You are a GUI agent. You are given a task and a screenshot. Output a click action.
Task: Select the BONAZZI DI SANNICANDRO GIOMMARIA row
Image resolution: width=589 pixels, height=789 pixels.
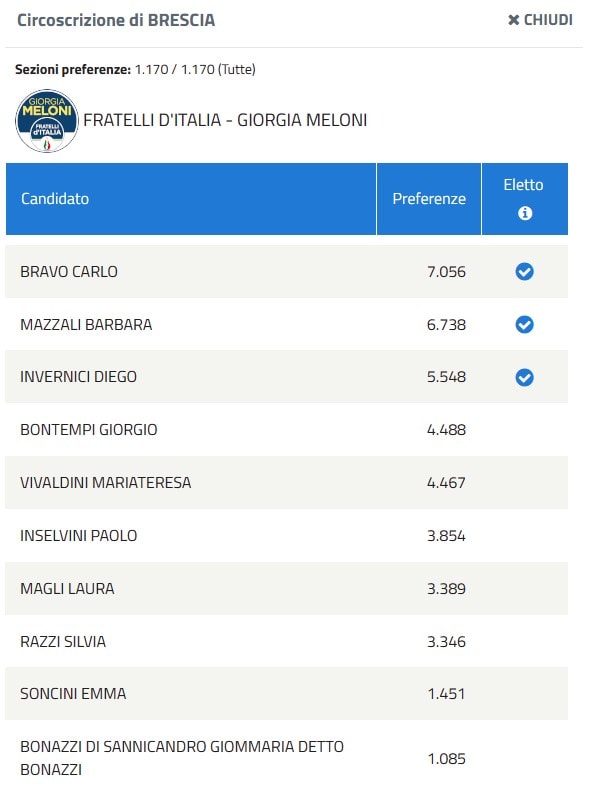pos(286,755)
